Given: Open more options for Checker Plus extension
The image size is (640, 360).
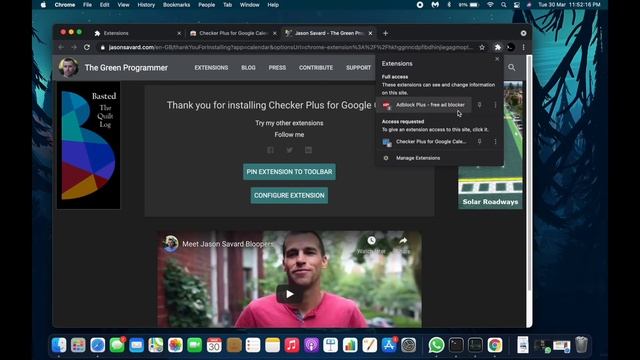Looking at the screenshot, I should 495,142.
